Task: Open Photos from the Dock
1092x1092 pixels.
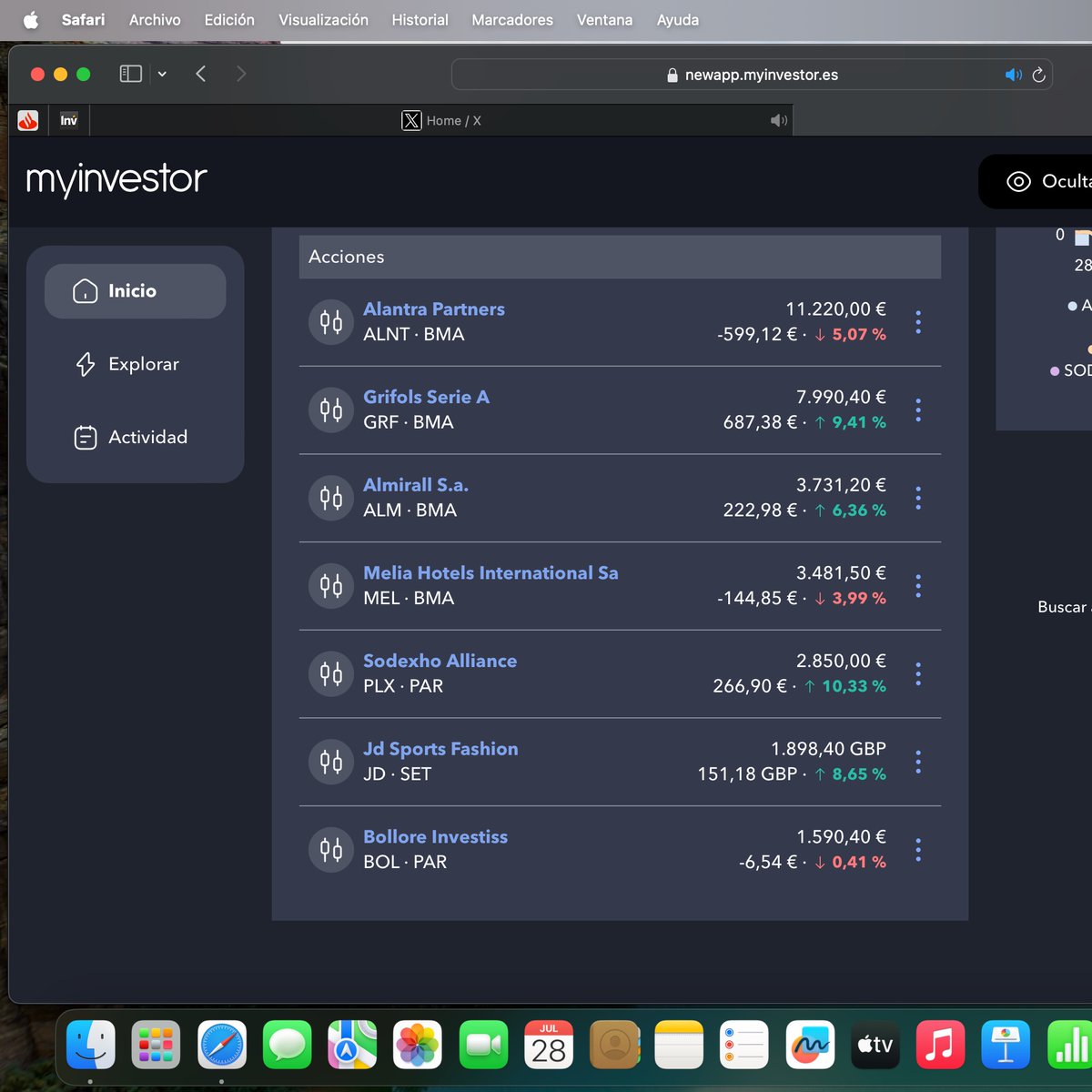Action: coord(418,1045)
